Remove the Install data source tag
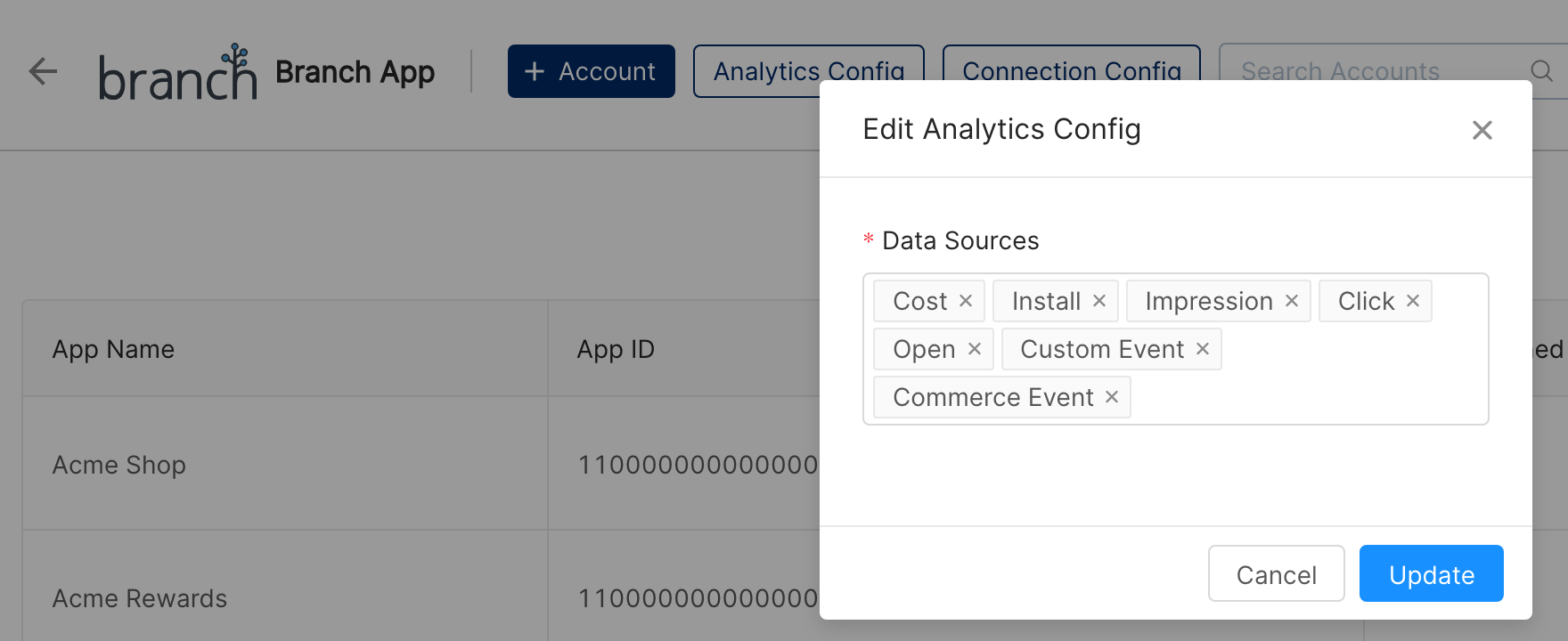 coord(1099,301)
